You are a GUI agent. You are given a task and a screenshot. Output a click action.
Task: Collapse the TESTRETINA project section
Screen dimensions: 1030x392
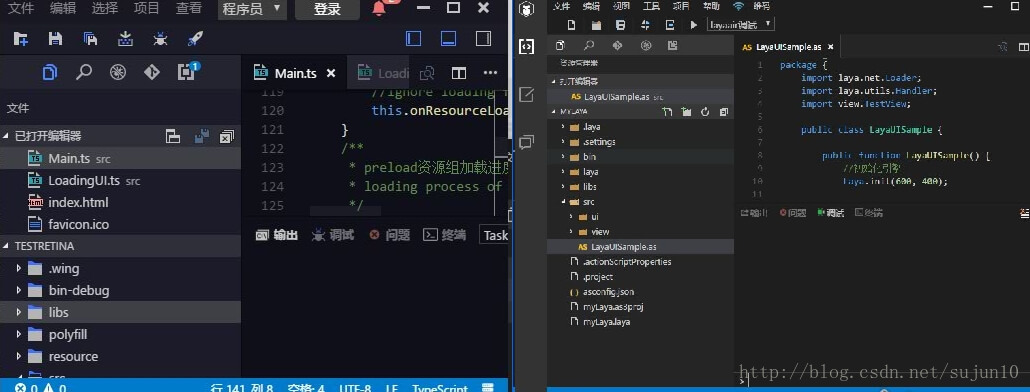pyautogui.click(x=7, y=246)
